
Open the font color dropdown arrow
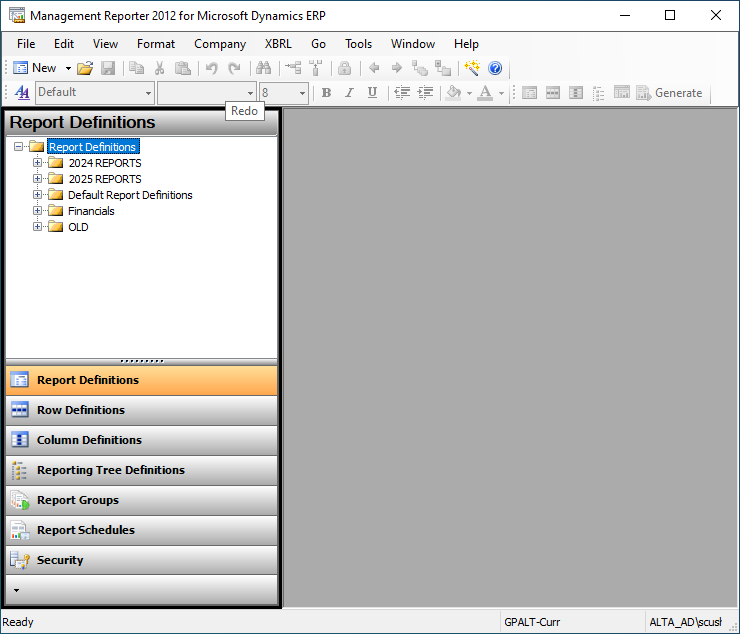pyautogui.click(x=501, y=93)
